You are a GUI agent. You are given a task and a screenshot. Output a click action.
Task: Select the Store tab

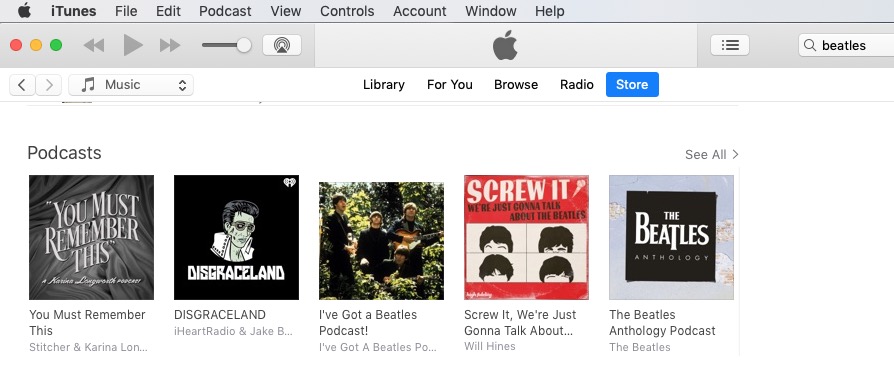pos(632,84)
